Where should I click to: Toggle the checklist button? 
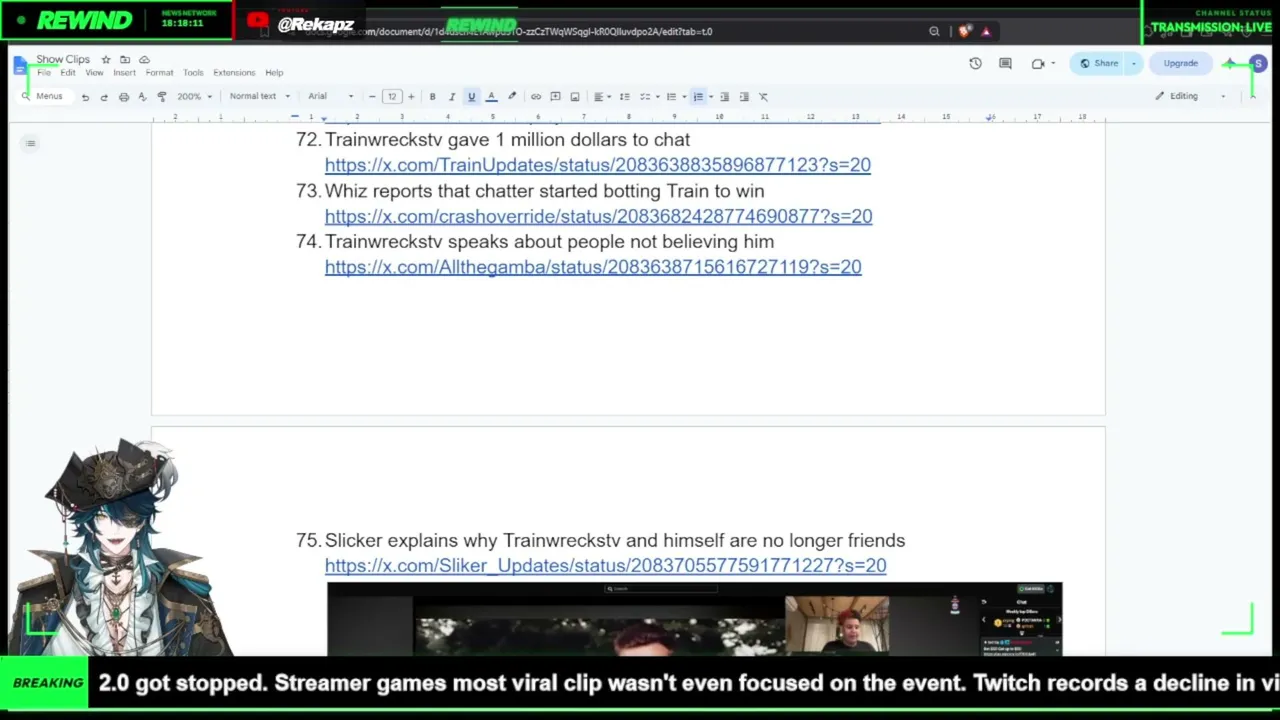(644, 97)
